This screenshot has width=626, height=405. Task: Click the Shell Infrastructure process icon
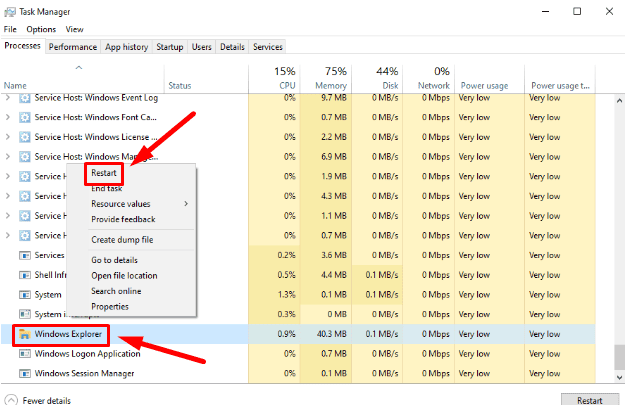pyautogui.click(x=25, y=275)
